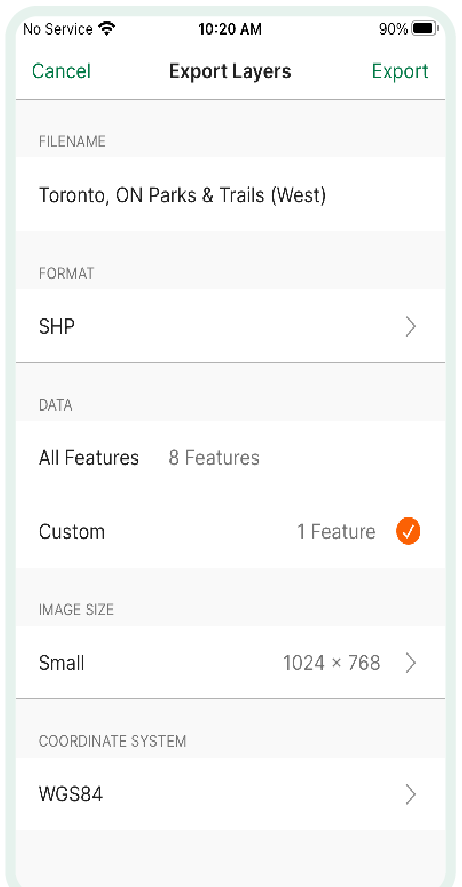Screen dimensions: 462x887
Task: Tap the 90% battery percentage text
Action: pyautogui.click(x=393, y=29)
